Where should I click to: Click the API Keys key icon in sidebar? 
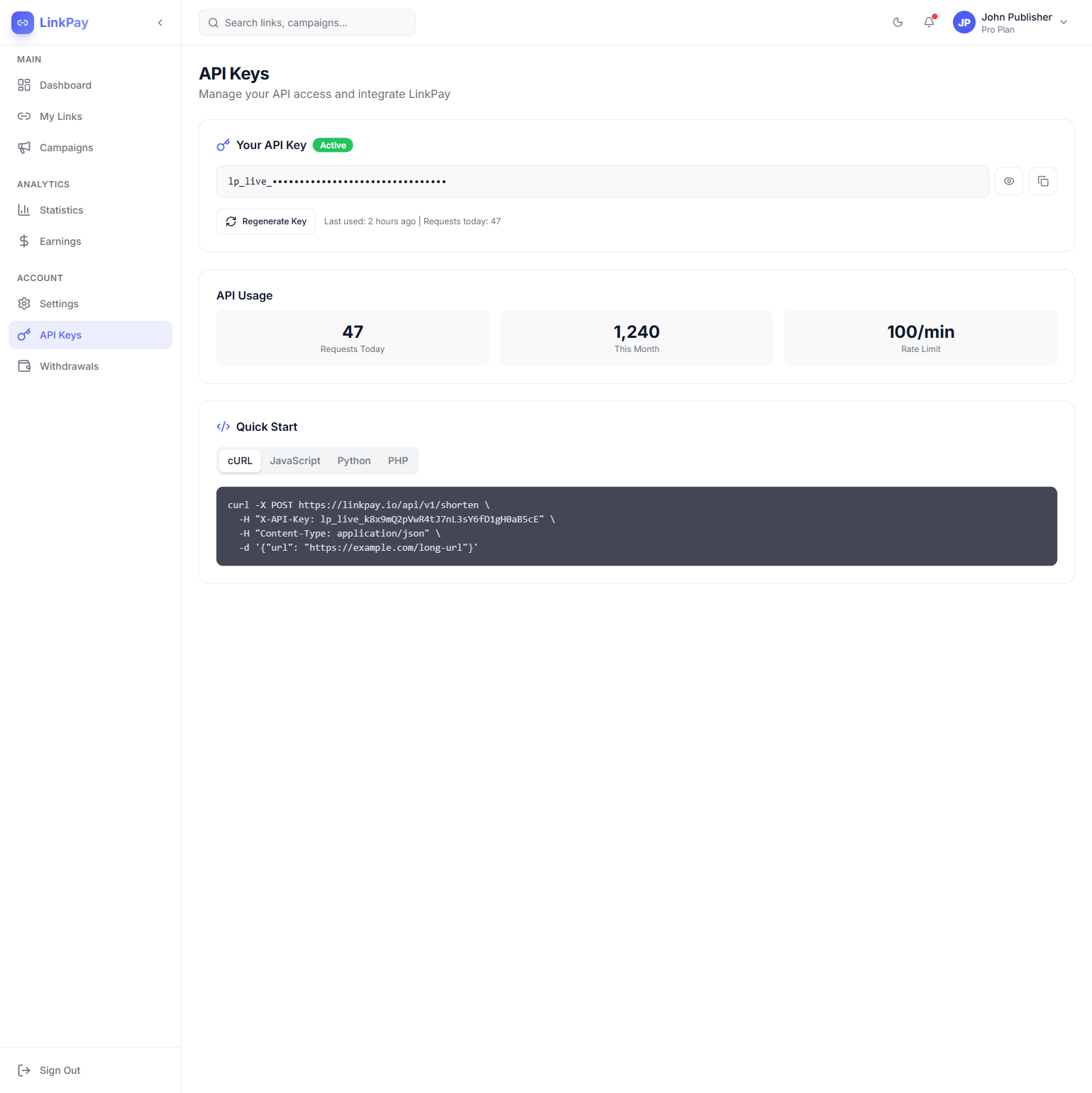[24, 335]
